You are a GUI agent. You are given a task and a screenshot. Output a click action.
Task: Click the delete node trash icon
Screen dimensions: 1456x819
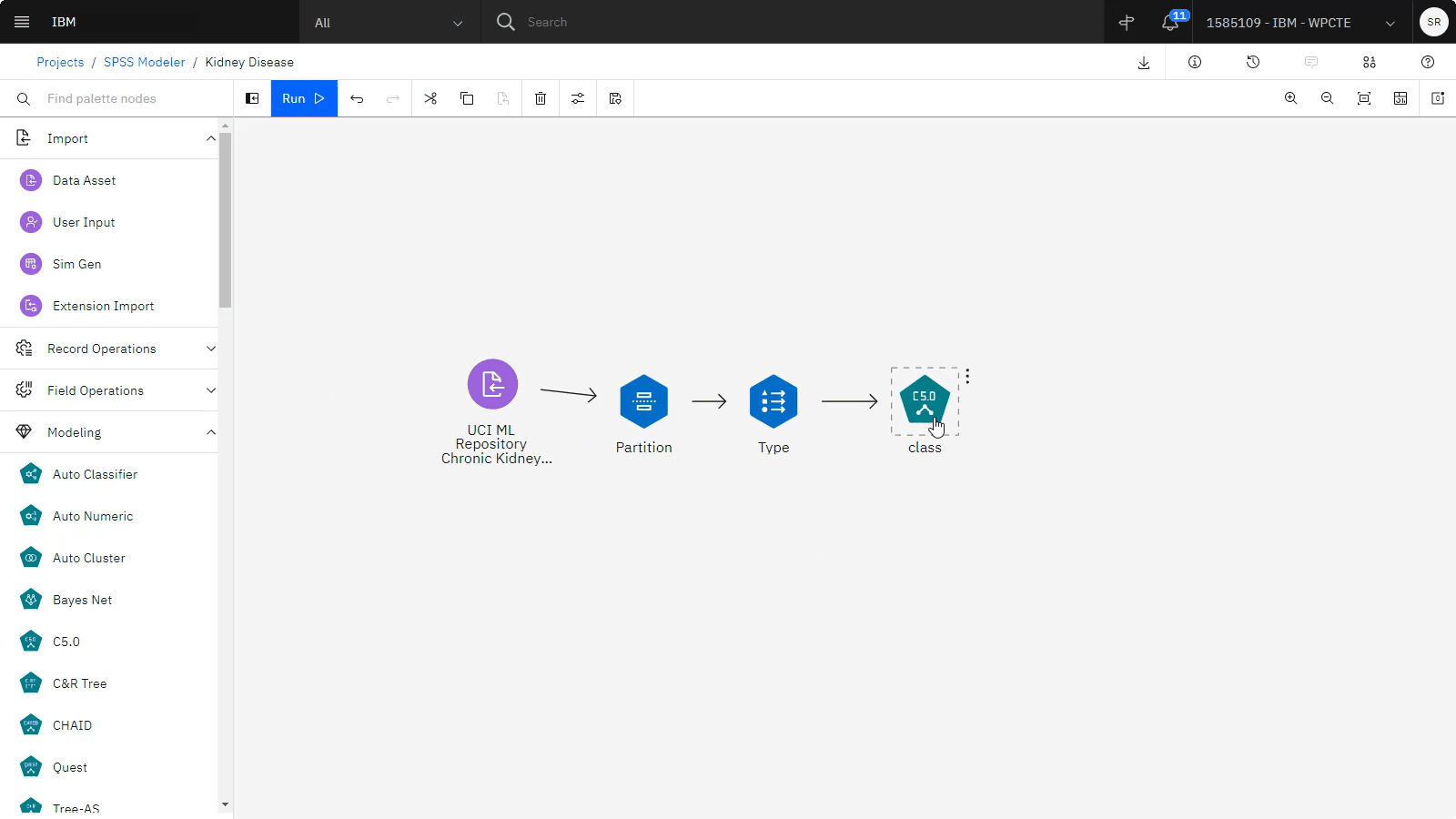pos(540,98)
